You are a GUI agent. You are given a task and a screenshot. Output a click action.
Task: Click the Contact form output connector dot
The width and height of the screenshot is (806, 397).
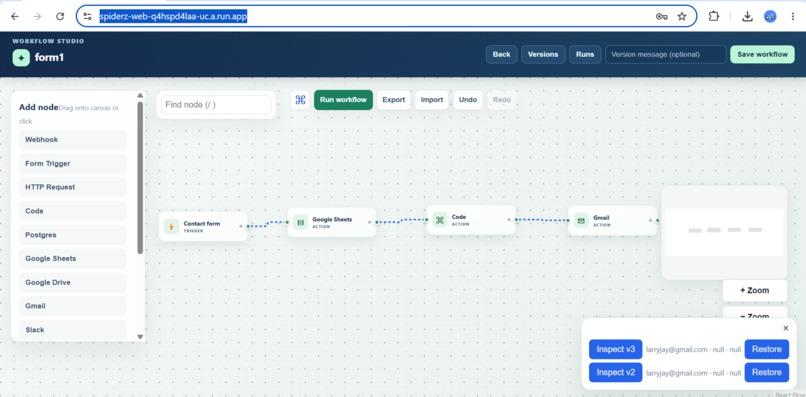[x=248, y=226]
